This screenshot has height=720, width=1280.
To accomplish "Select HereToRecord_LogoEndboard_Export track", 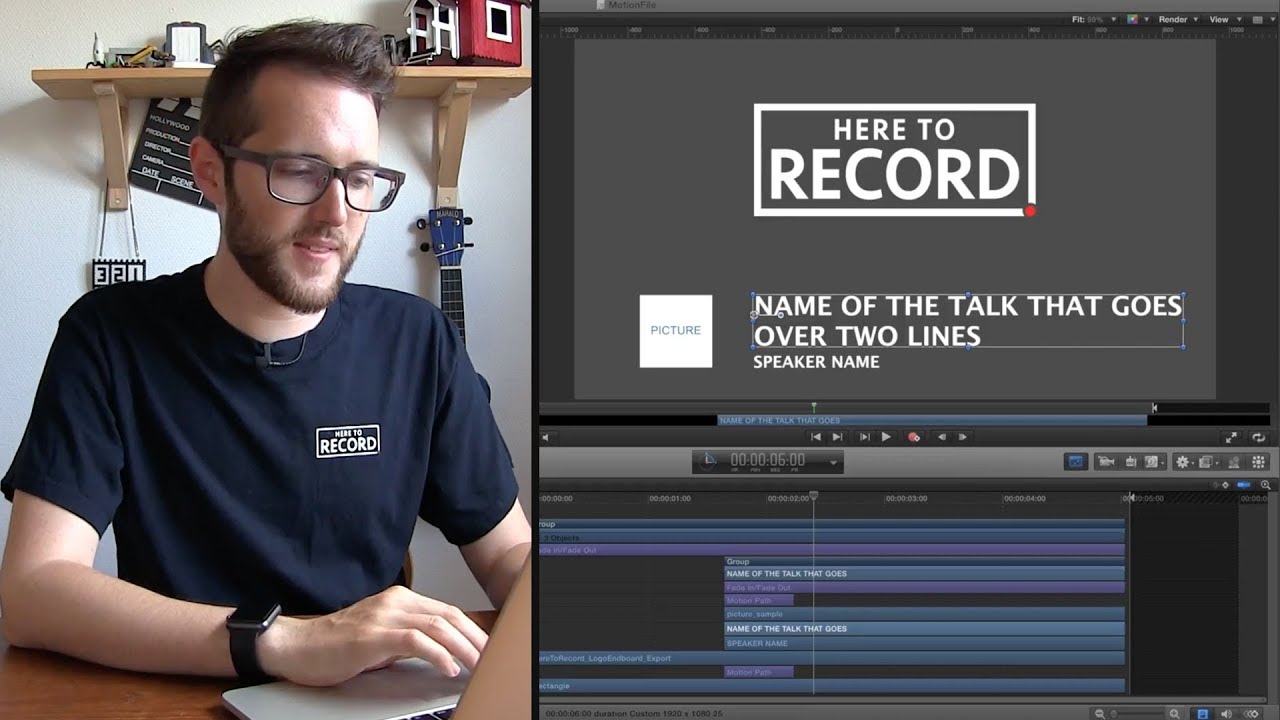I will pos(832,658).
